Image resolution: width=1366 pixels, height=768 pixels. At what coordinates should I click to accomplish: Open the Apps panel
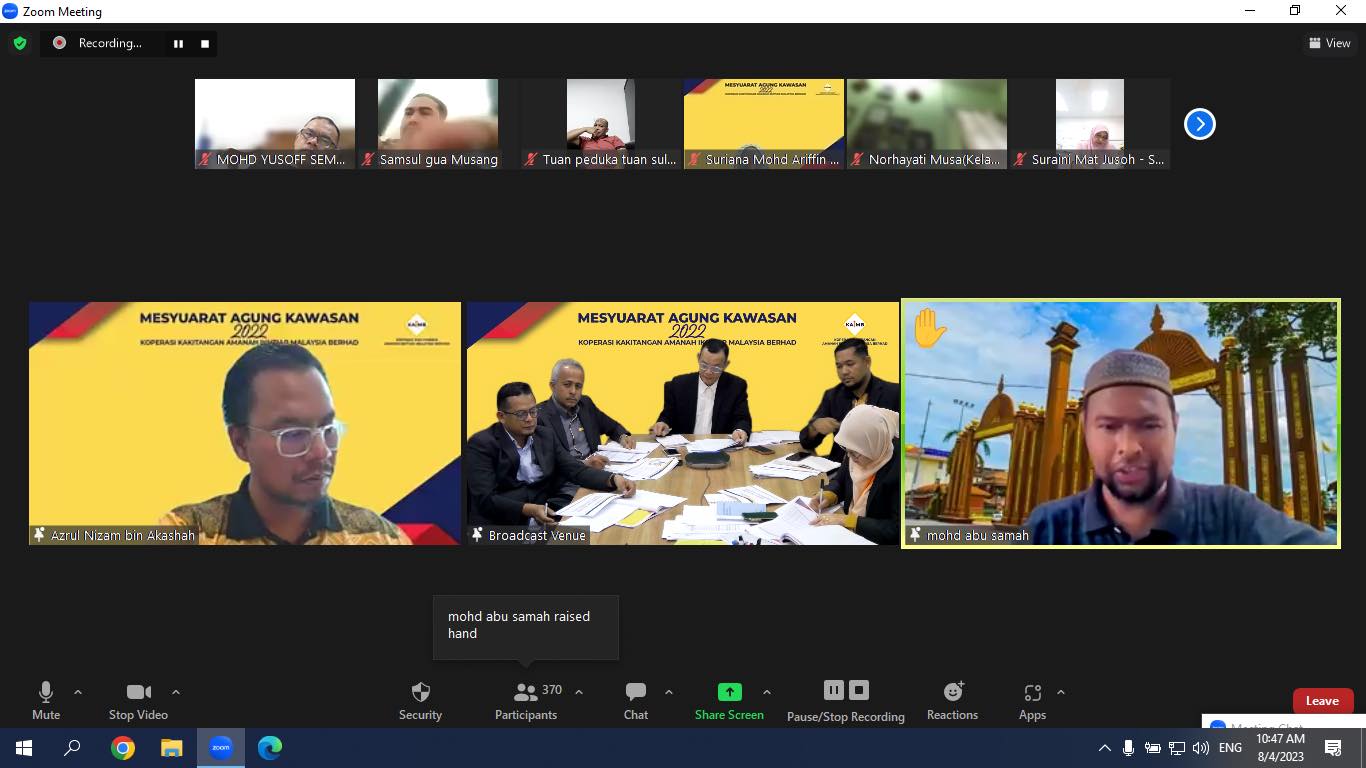click(1032, 701)
